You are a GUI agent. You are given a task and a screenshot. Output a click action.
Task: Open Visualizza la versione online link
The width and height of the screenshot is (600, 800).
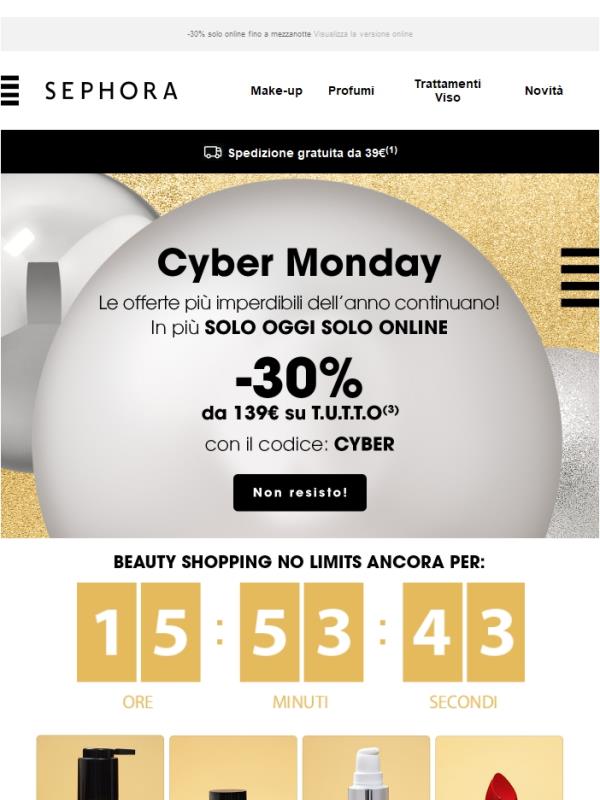point(363,33)
